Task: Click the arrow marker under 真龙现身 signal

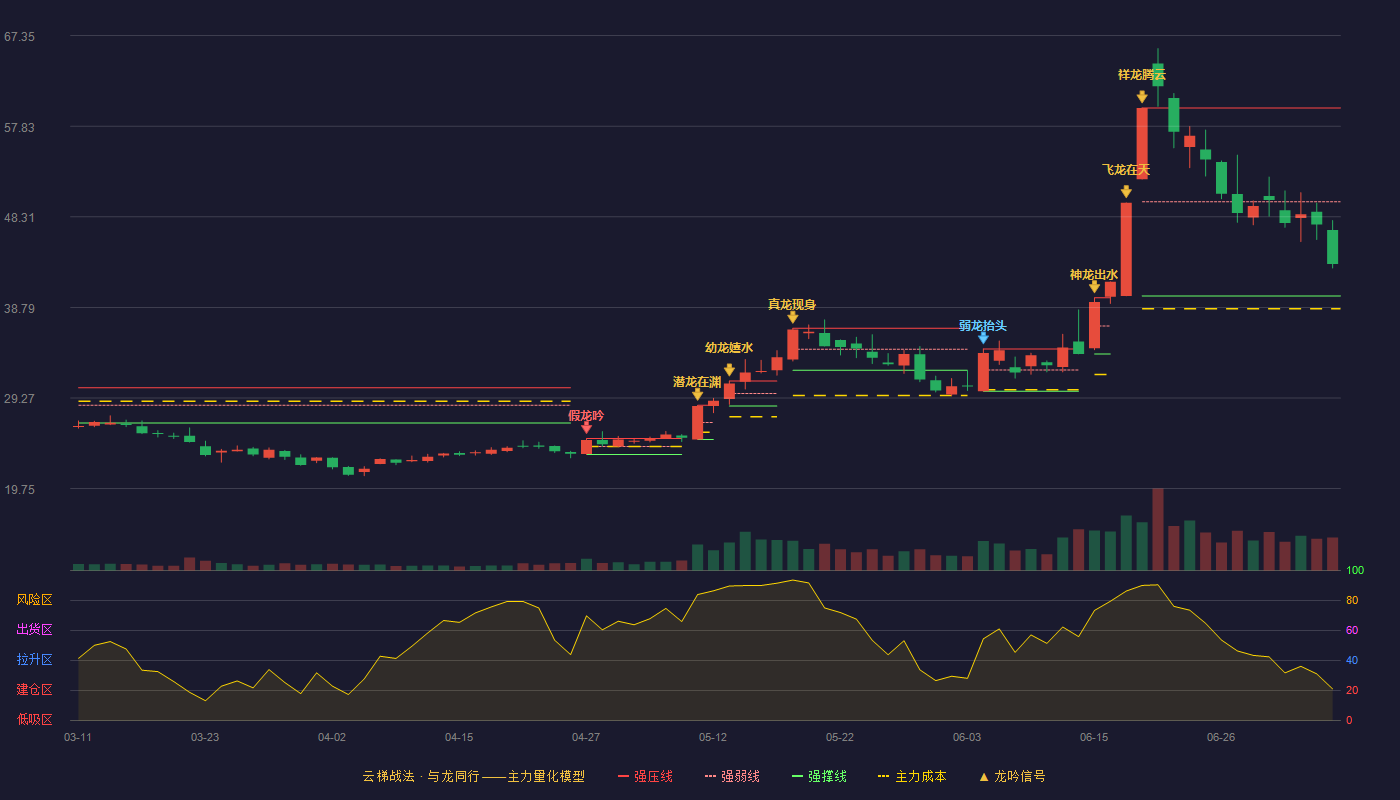Action: tap(793, 317)
